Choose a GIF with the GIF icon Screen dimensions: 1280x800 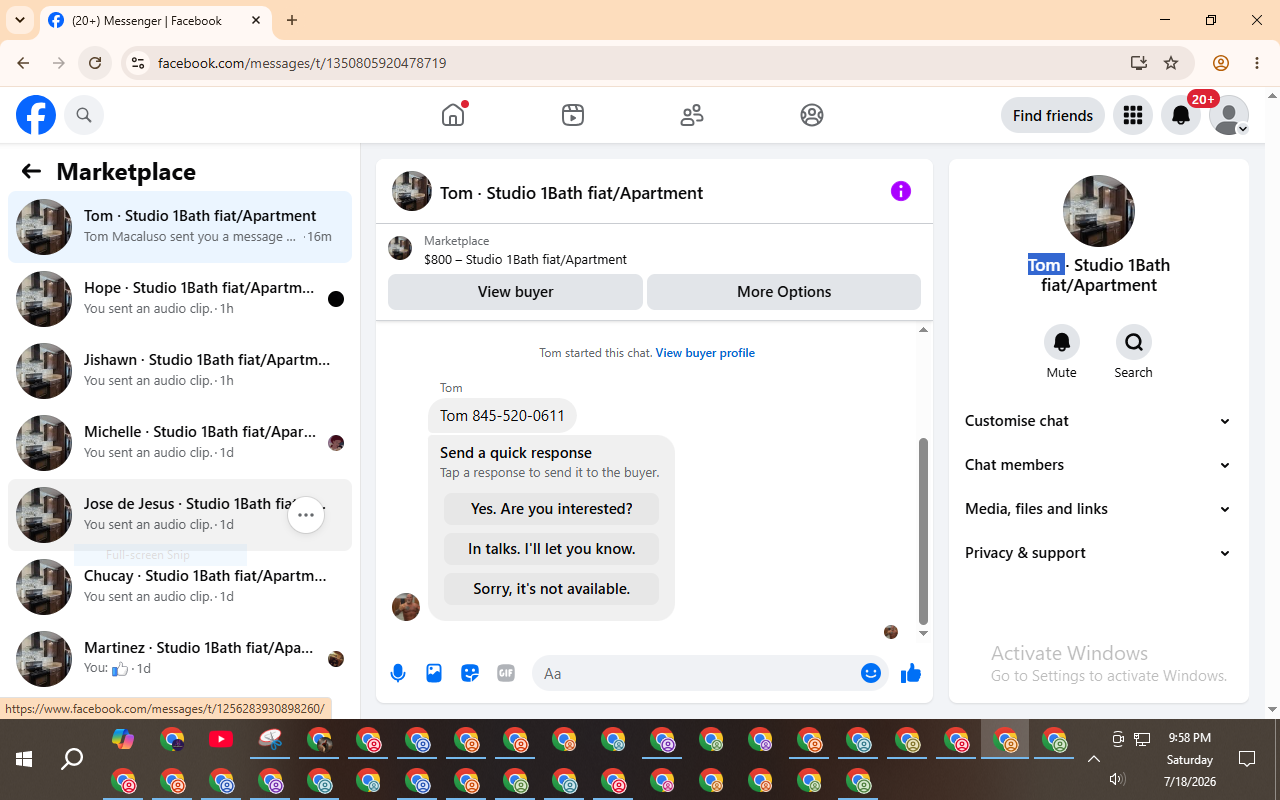pos(506,673)
